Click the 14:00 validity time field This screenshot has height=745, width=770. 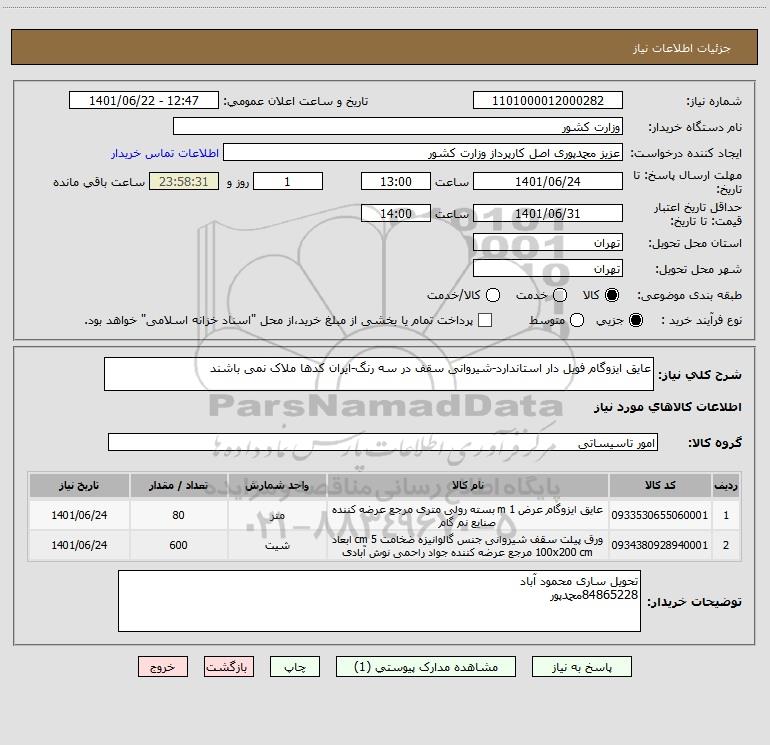(396, 213)
